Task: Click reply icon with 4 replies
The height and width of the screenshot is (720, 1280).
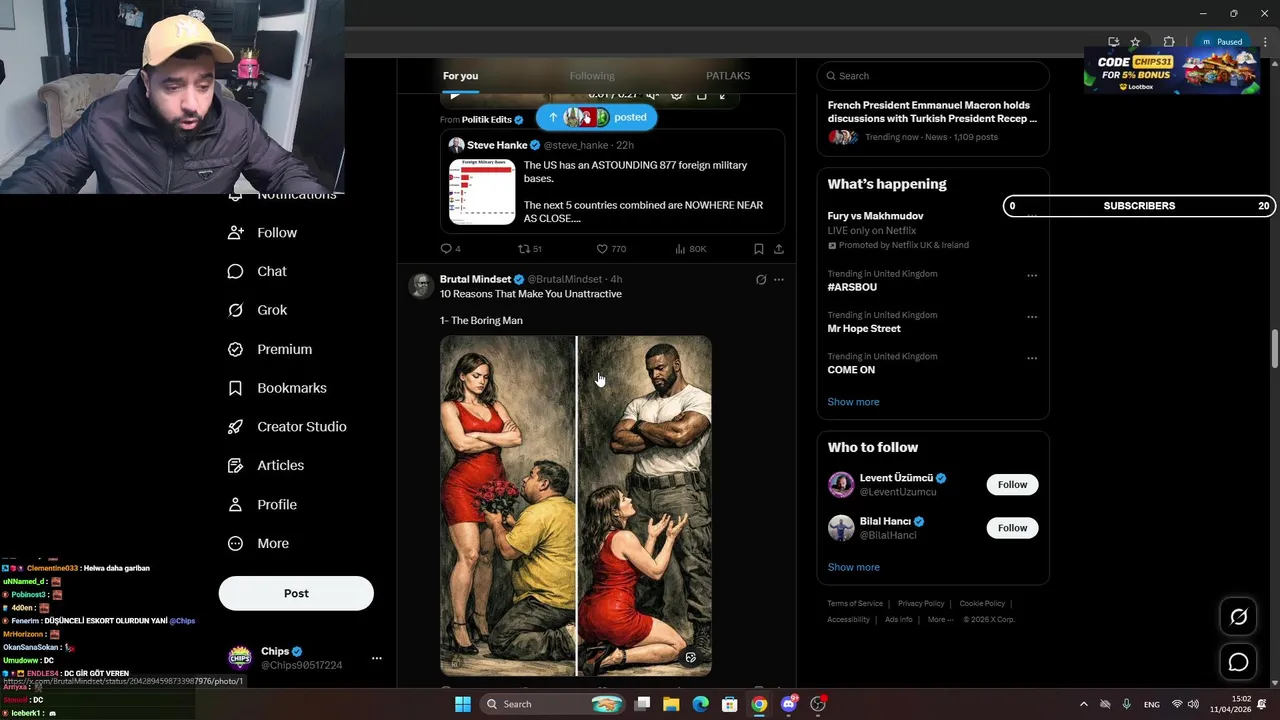Action: [451, 249]
